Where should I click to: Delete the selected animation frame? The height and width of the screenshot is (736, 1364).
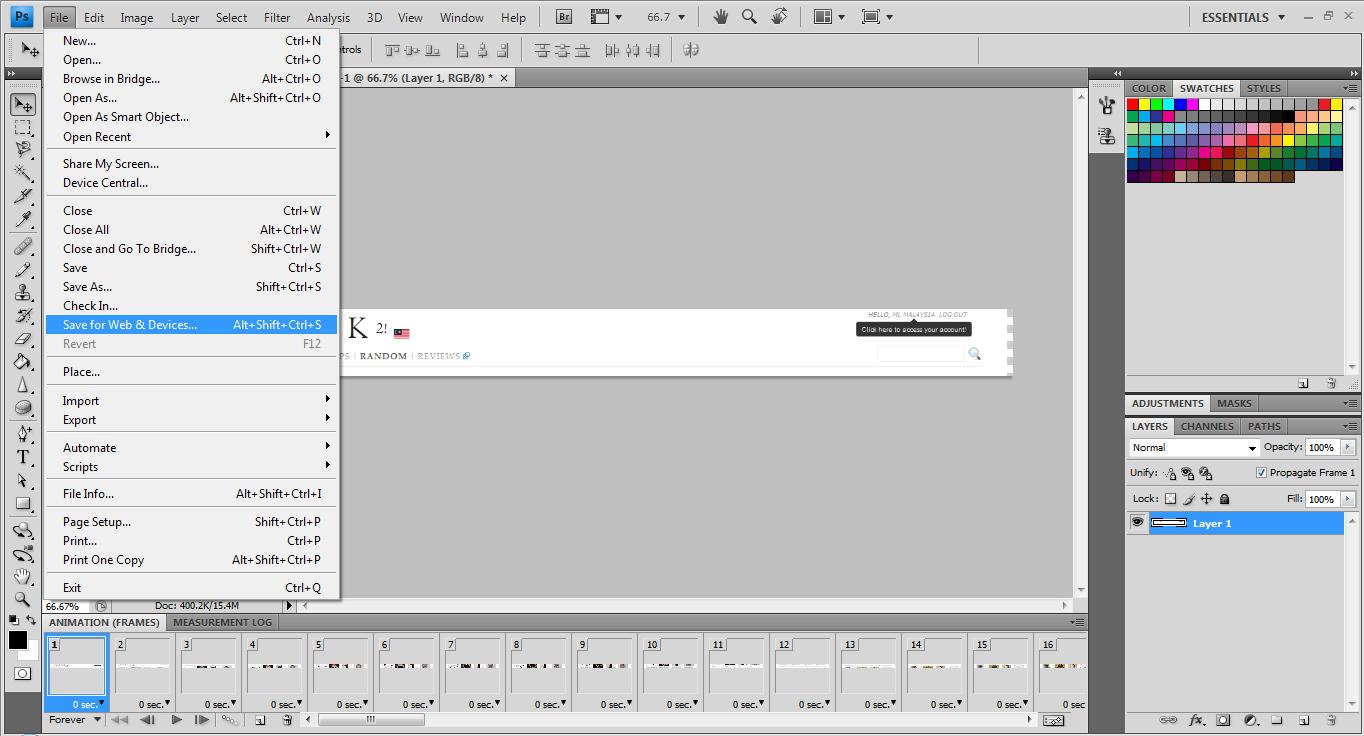coord(287,720)
